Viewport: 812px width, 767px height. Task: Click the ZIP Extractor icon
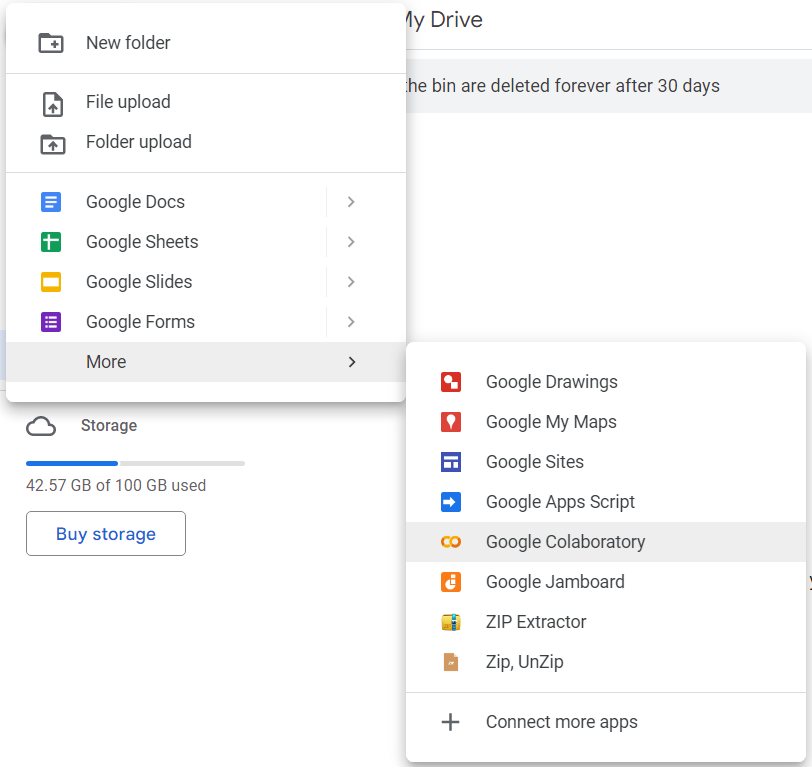[451, 621]
